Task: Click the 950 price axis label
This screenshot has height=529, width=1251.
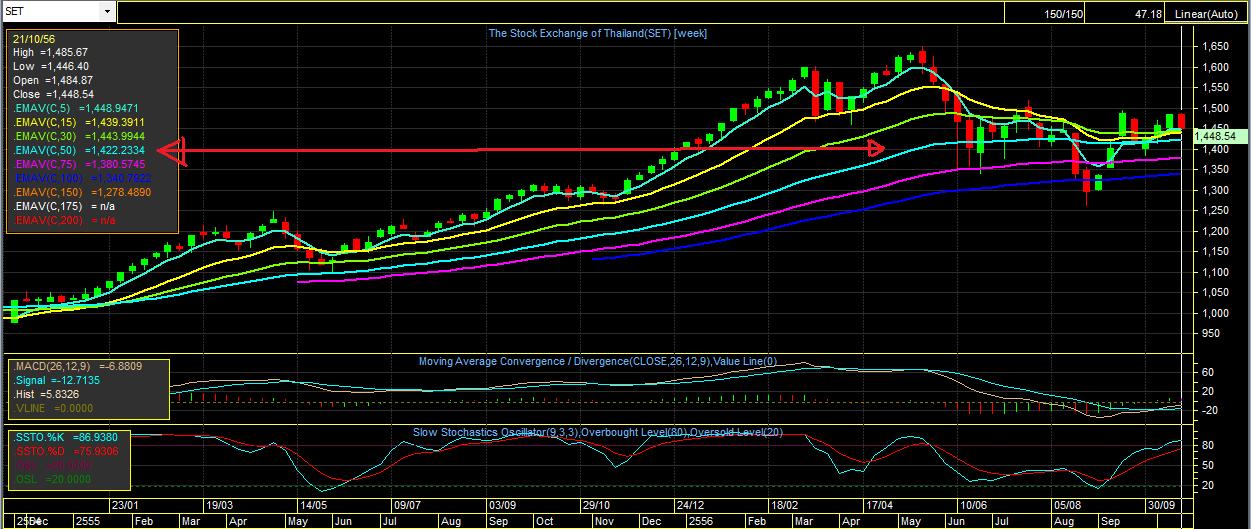Action: click(1209, 334)
